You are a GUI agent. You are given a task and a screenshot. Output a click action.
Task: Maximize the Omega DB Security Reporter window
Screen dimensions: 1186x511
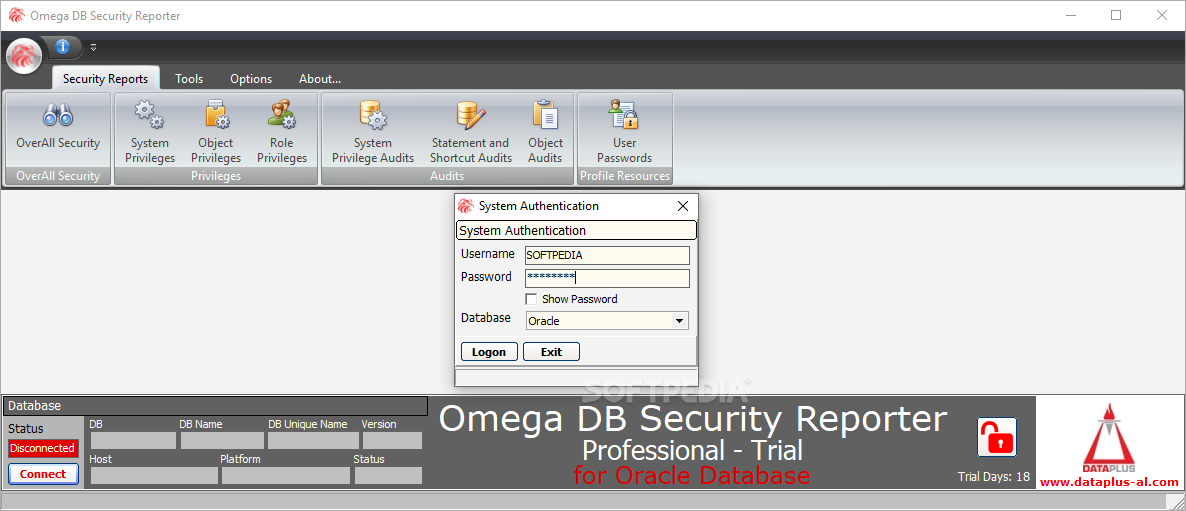click(1116, 15)
